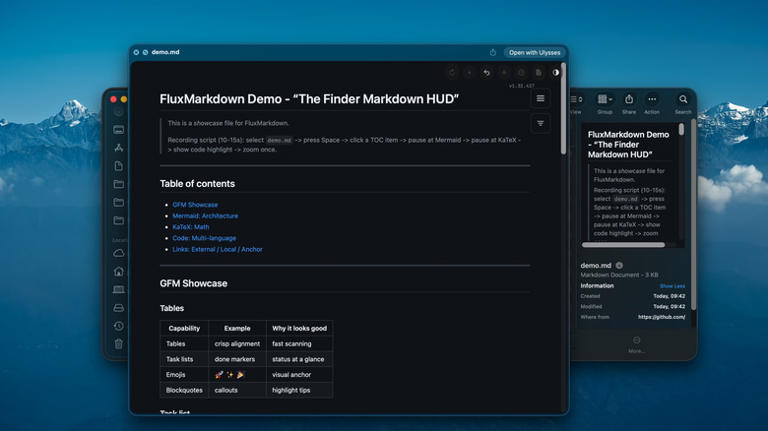Click the More… button in Finder preview pane

pos(636,344)
